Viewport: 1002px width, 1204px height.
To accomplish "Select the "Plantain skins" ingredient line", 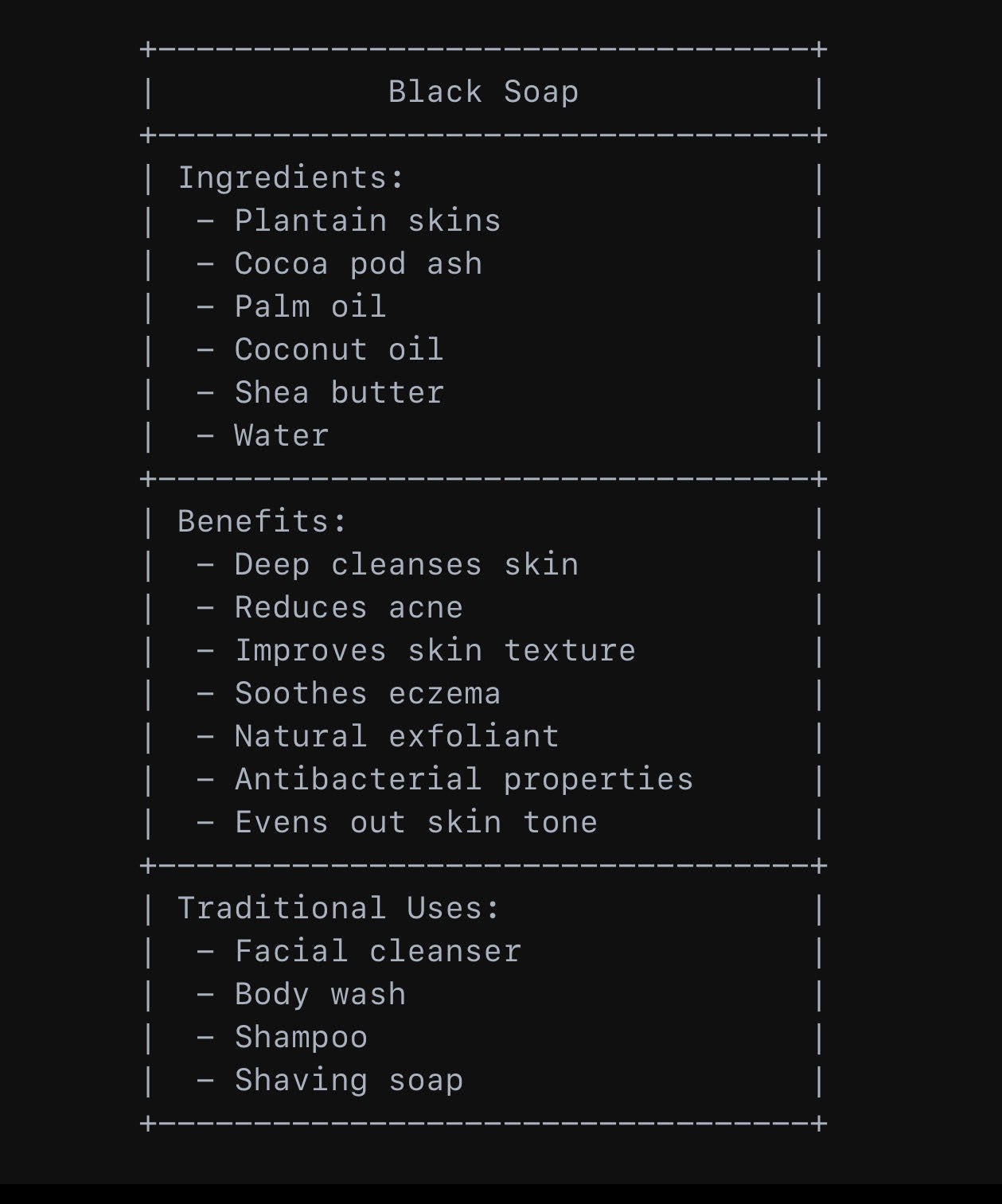I will coord(367,220).
